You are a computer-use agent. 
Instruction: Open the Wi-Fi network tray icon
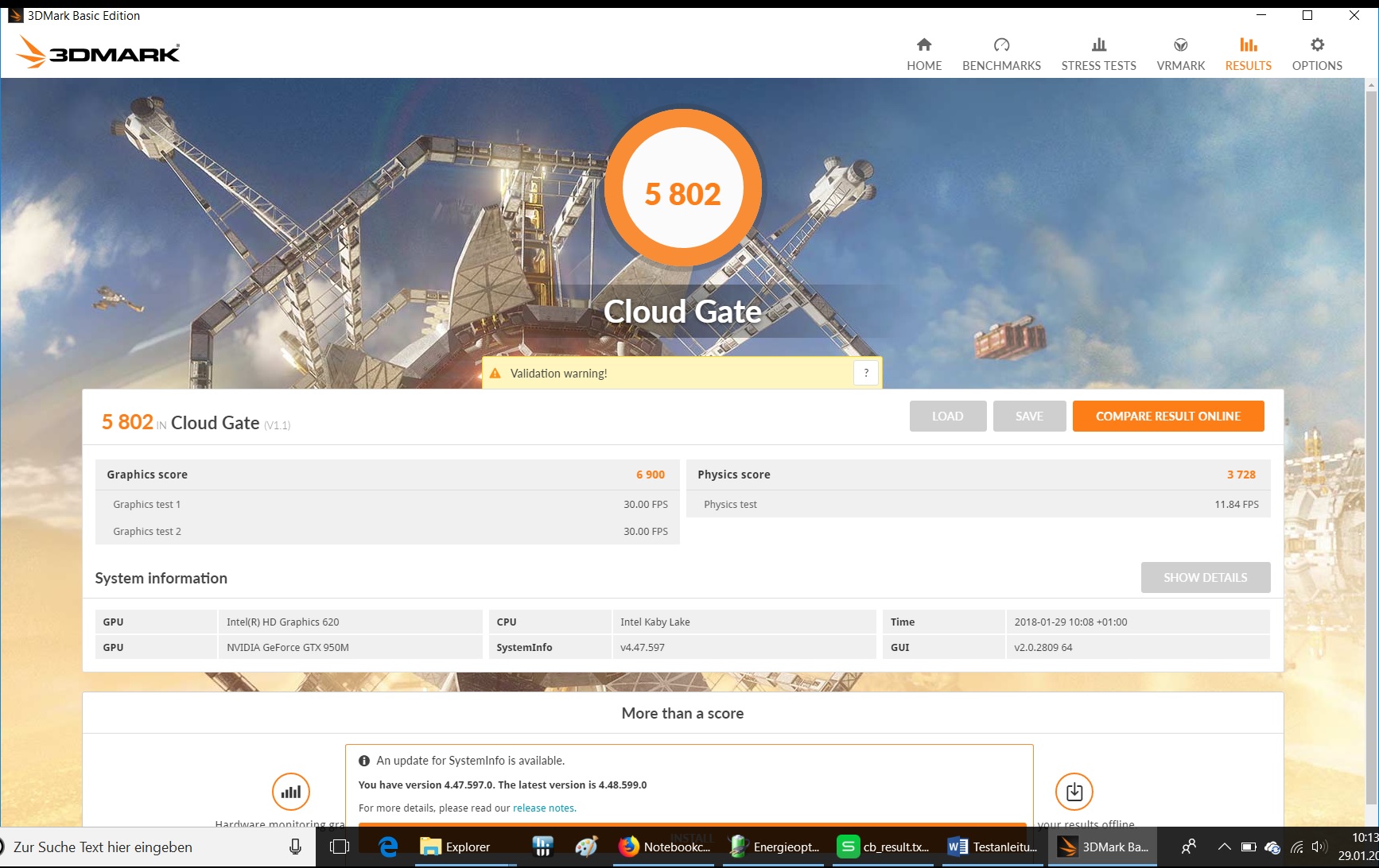[x=1296, y=847]
